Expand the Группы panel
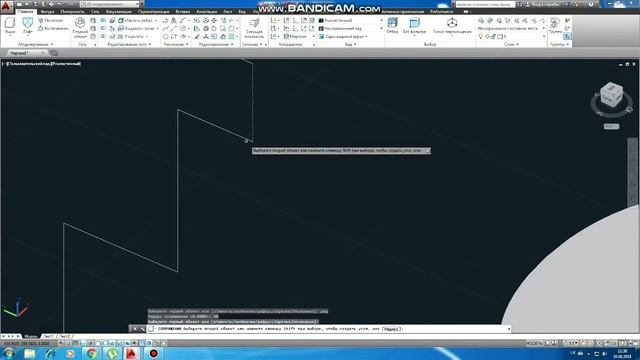 coord(559,44)
